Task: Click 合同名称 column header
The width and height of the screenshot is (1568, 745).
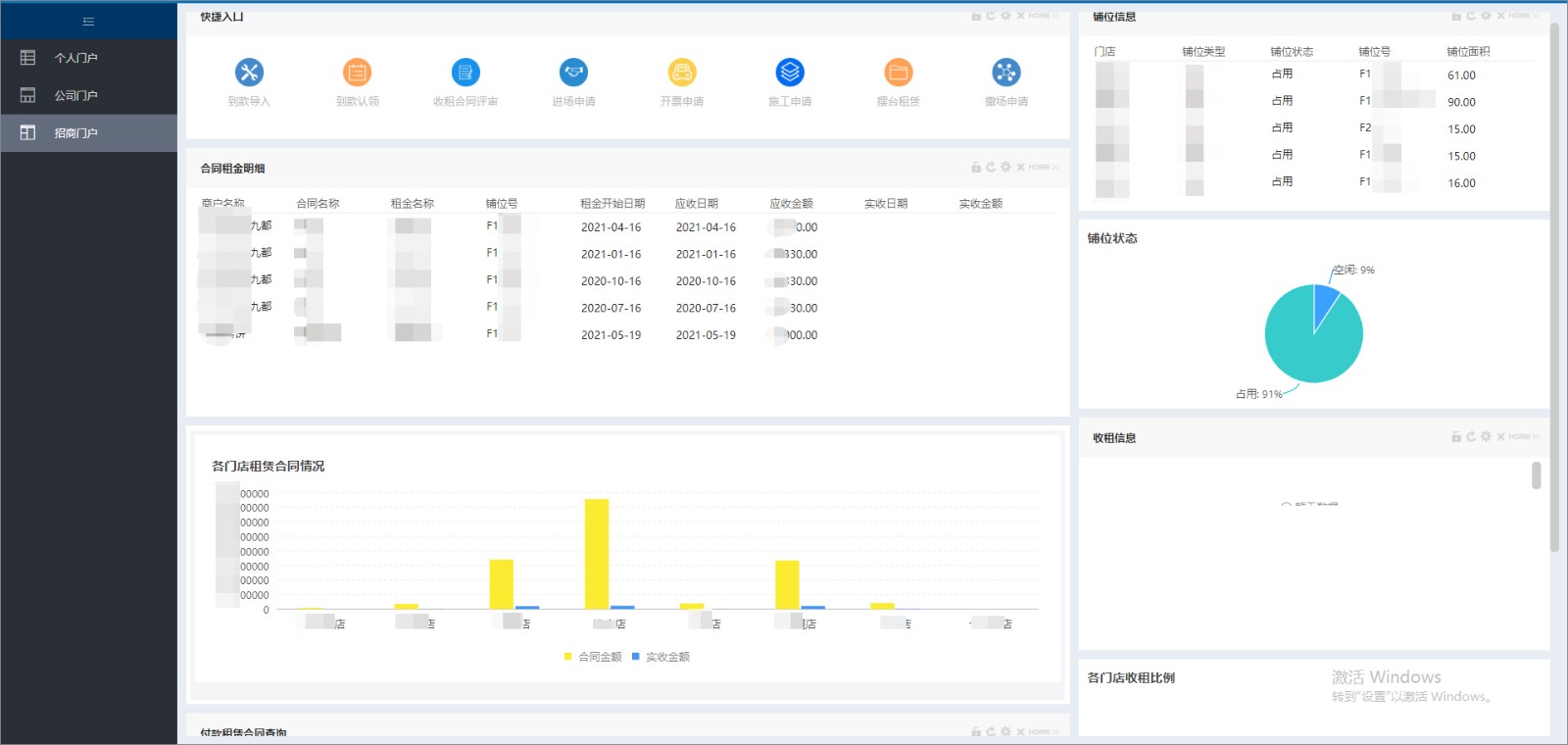Action: [318, 204]
